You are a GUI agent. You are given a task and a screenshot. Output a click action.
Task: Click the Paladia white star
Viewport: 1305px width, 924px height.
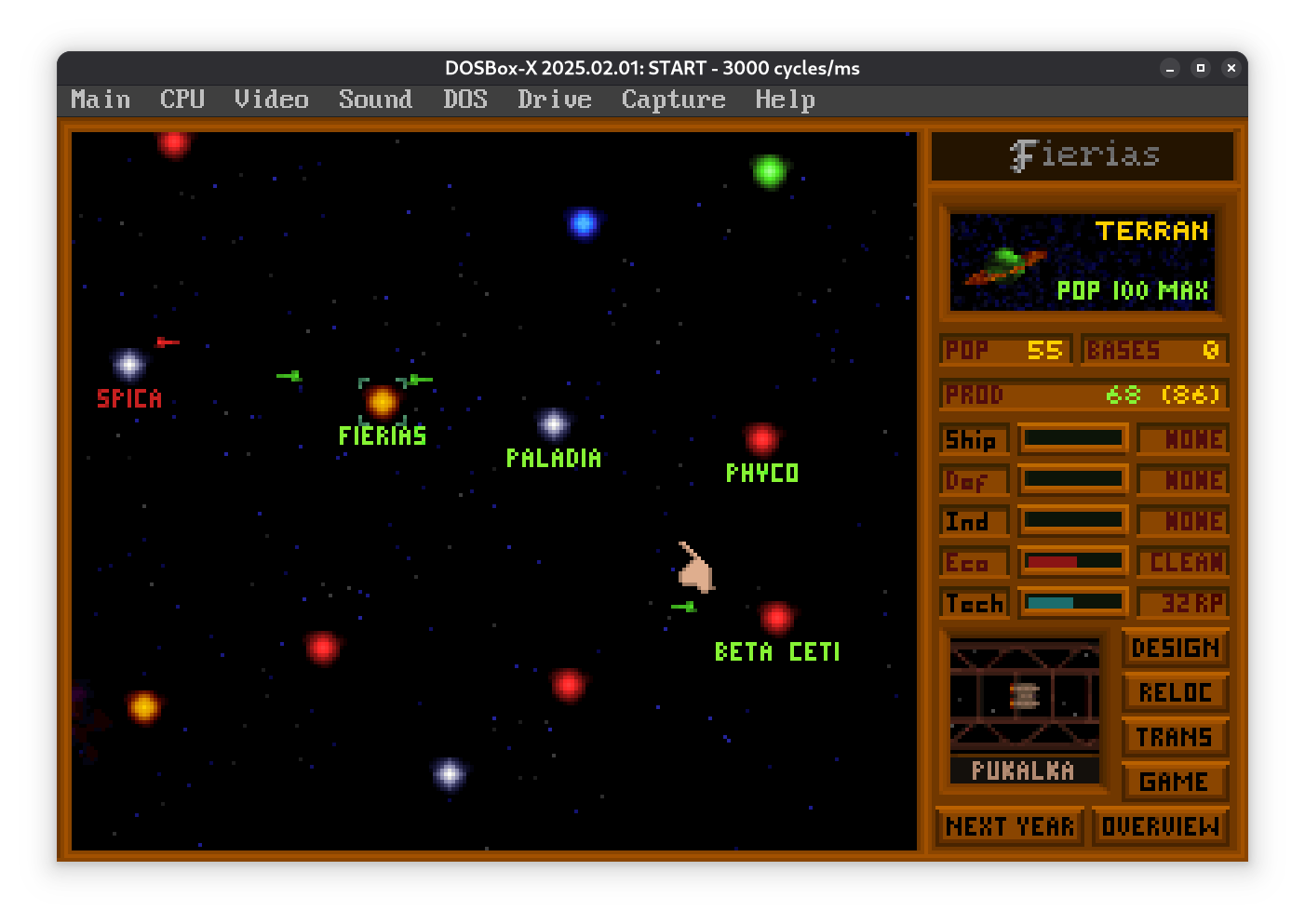pos(553,424)
